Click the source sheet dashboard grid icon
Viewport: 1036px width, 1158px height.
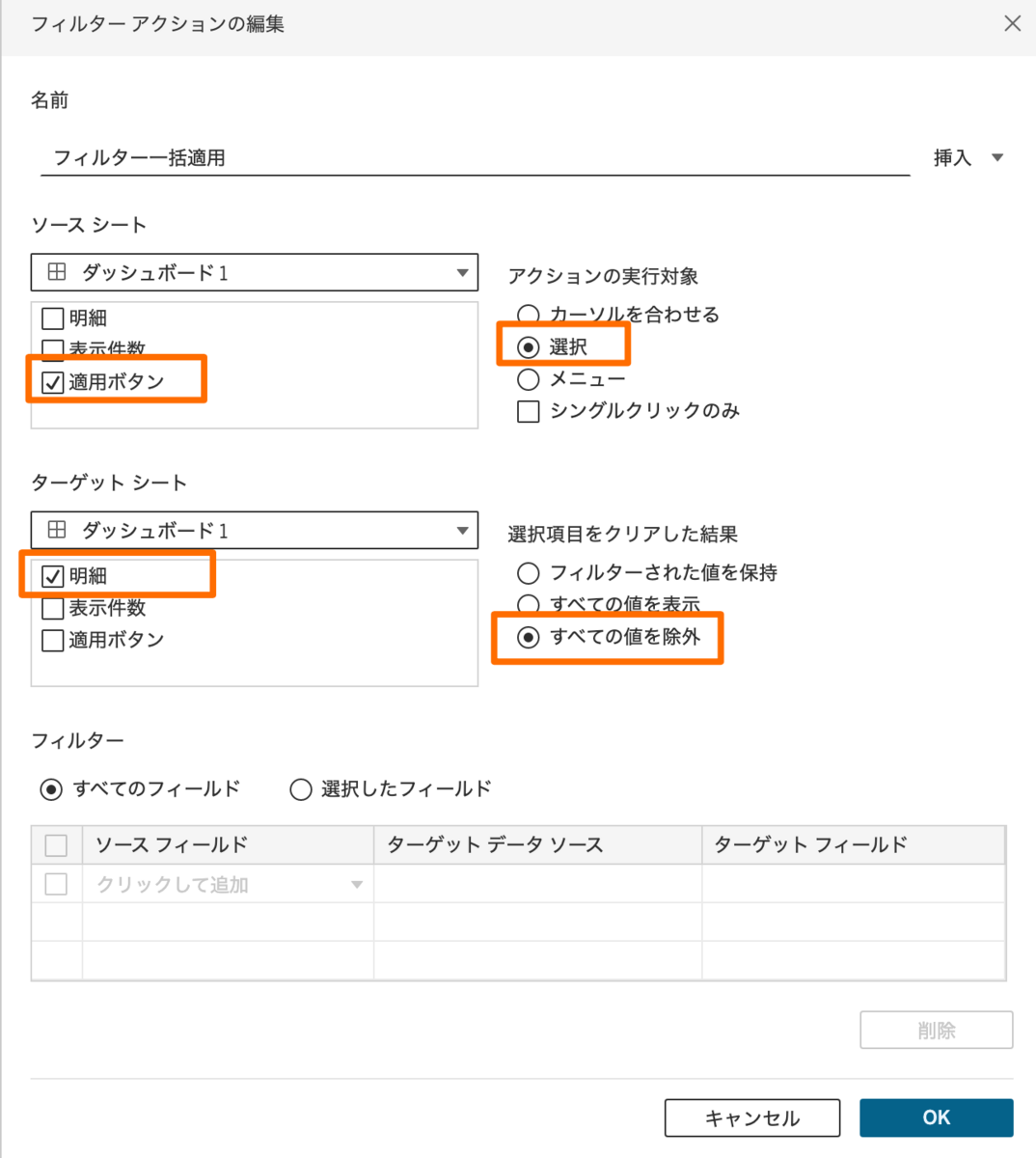pyautogui.click(x=57, y=272)
